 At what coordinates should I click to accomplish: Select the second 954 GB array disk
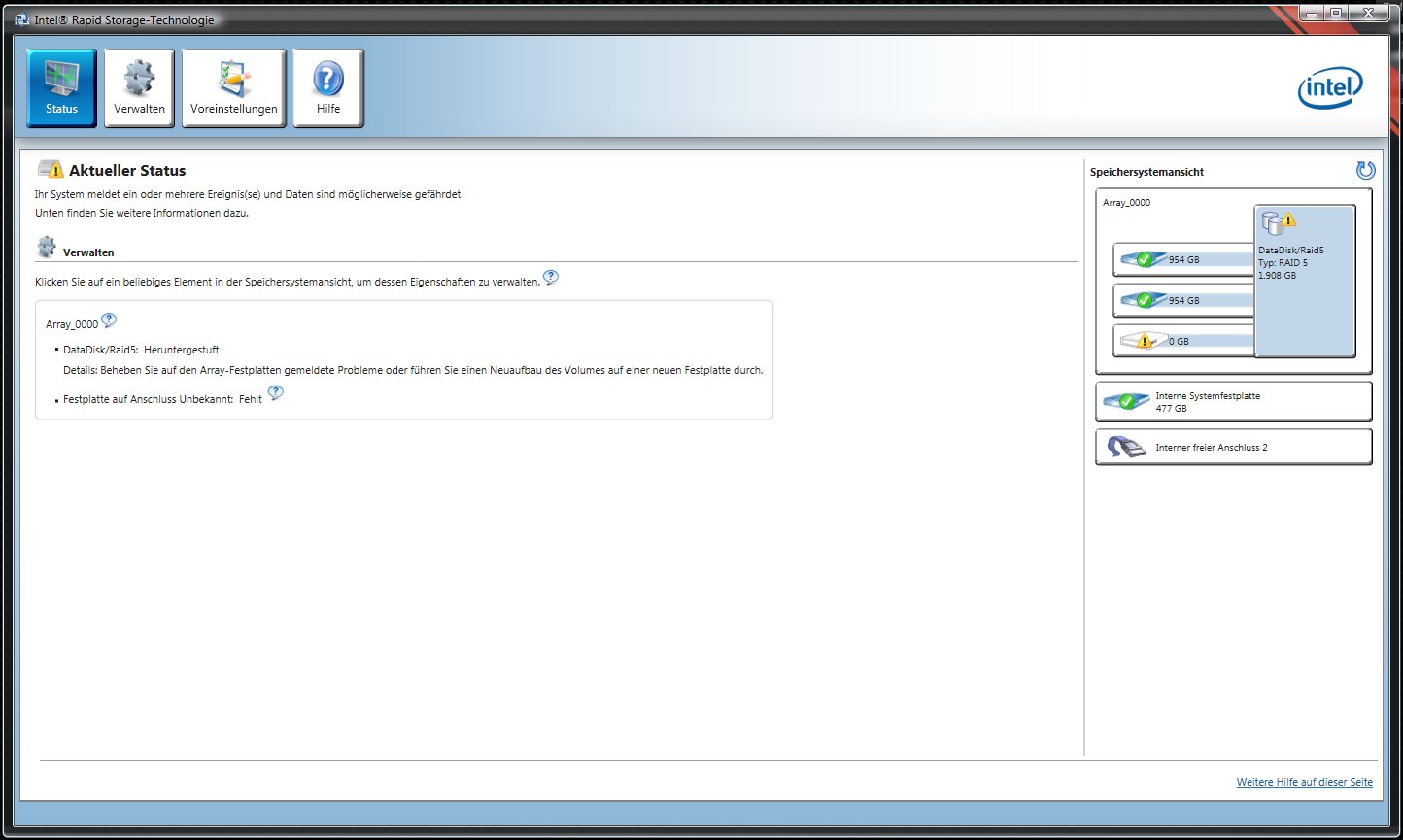1184,300
